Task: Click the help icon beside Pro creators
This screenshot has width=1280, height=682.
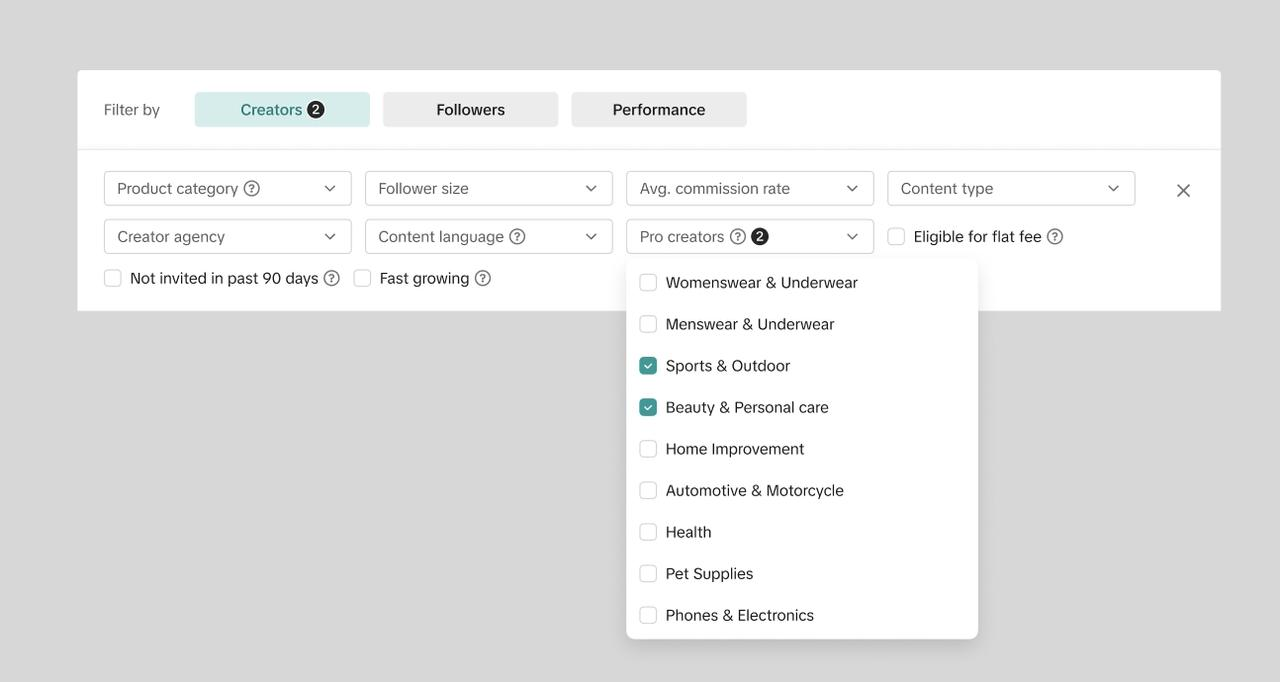Action: [x=738, y=237]
